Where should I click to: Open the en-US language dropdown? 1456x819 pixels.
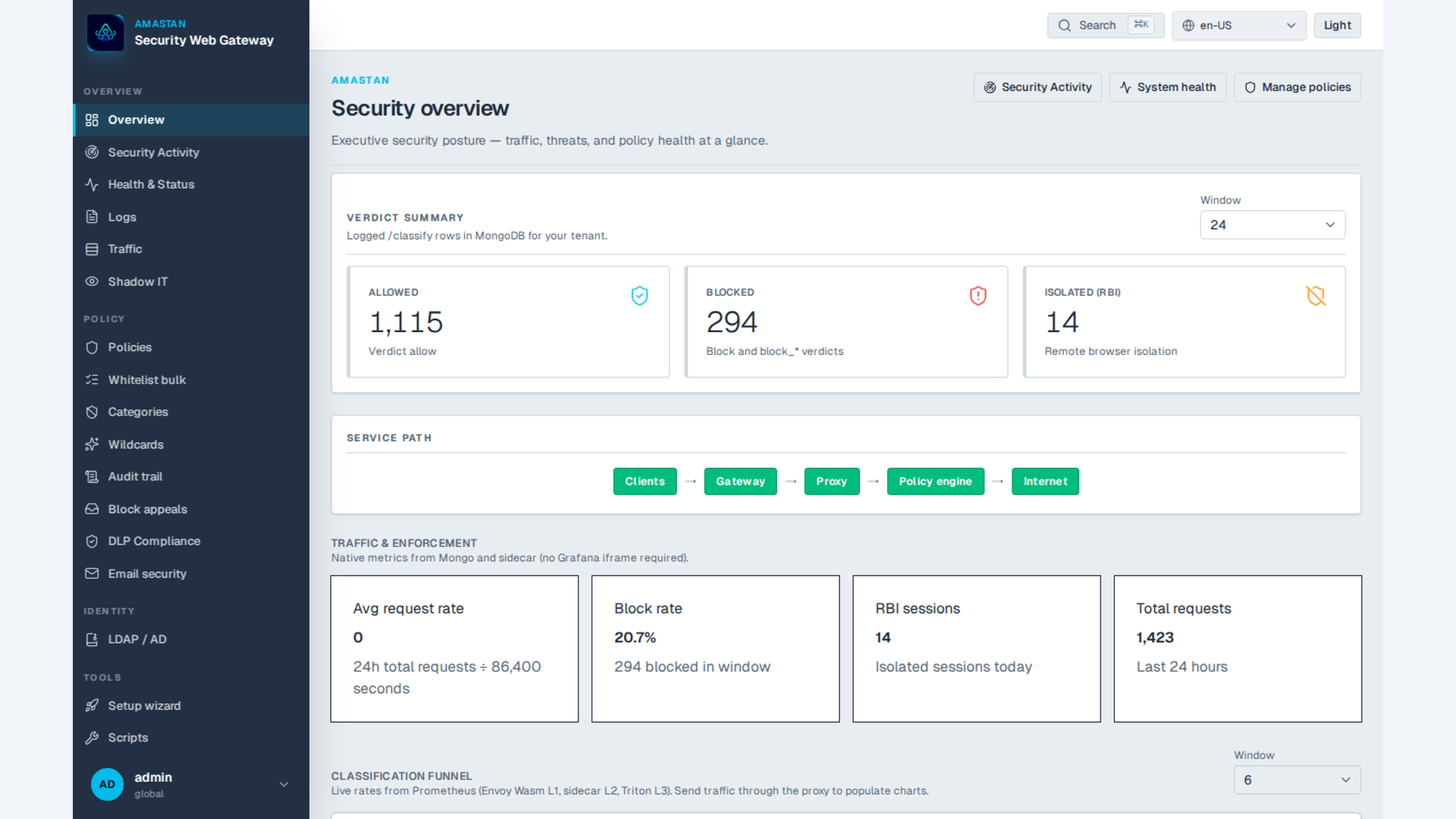tap(1238, 26)
